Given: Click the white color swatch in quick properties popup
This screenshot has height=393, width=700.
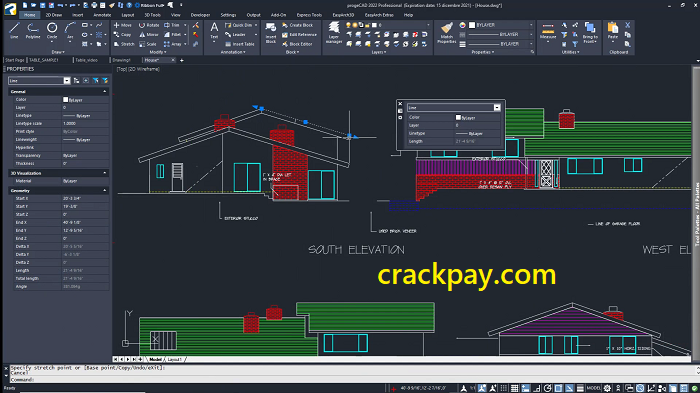Looking at the screenshot, I should (x=458, y=117).
